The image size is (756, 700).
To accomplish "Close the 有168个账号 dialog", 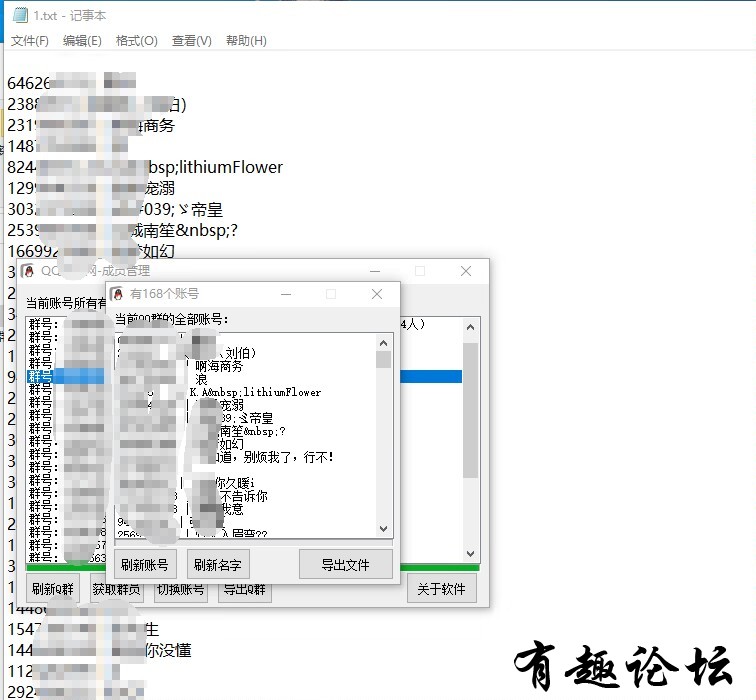I will [x=377, y=294].
